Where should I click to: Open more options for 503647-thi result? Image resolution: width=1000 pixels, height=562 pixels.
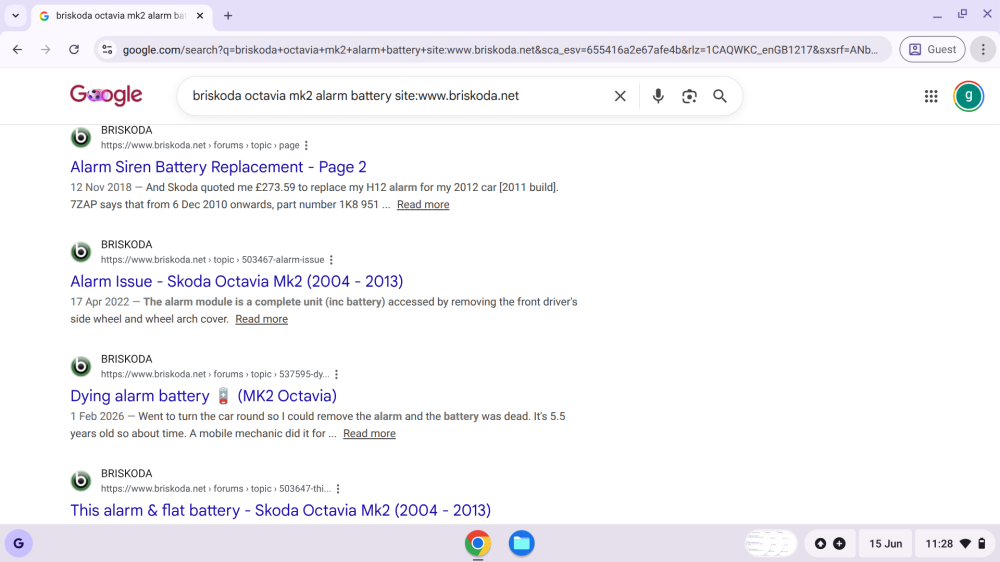pos(338,489)
